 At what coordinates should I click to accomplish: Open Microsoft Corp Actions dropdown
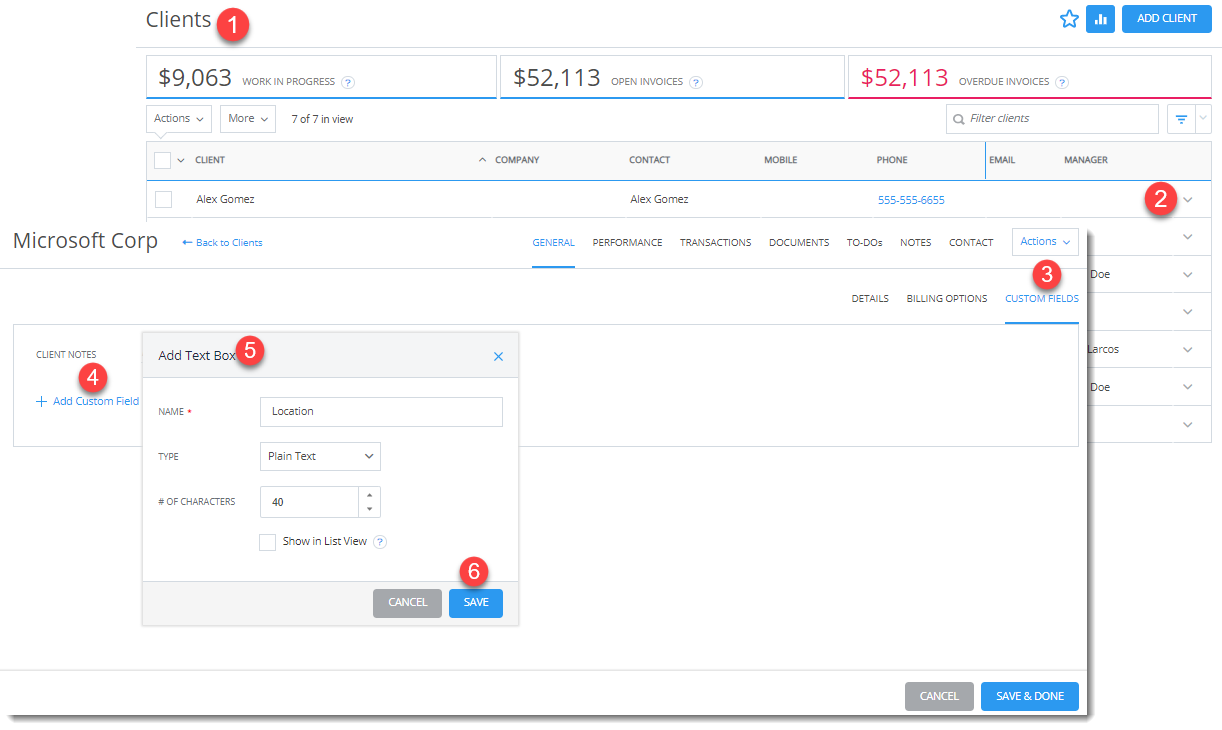(1045, 242)
